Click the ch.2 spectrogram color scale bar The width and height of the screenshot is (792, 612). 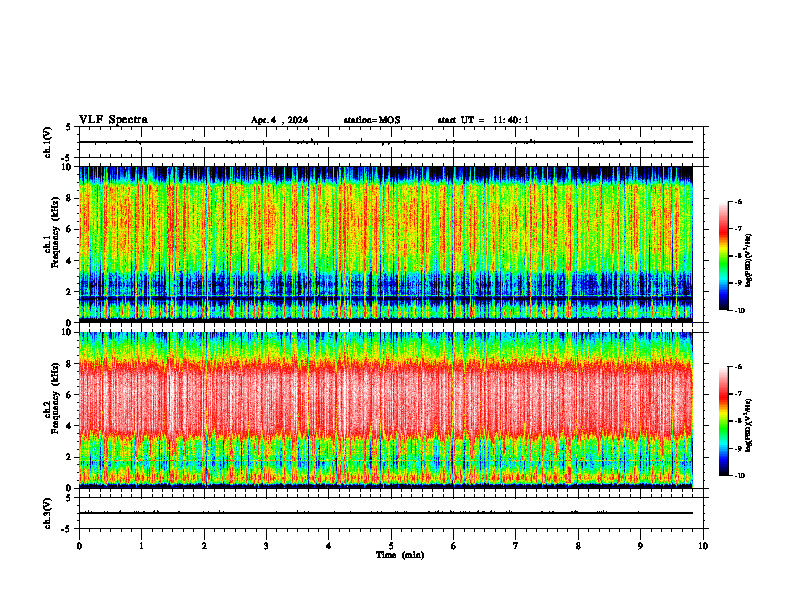[723, 421]
